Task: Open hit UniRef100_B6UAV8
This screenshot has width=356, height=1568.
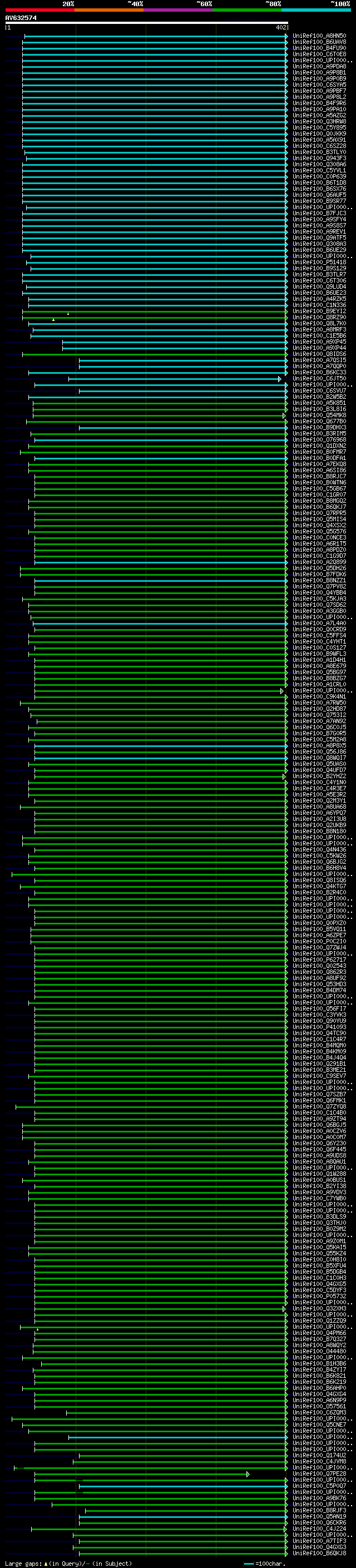Action: click(x=319, y=43)
